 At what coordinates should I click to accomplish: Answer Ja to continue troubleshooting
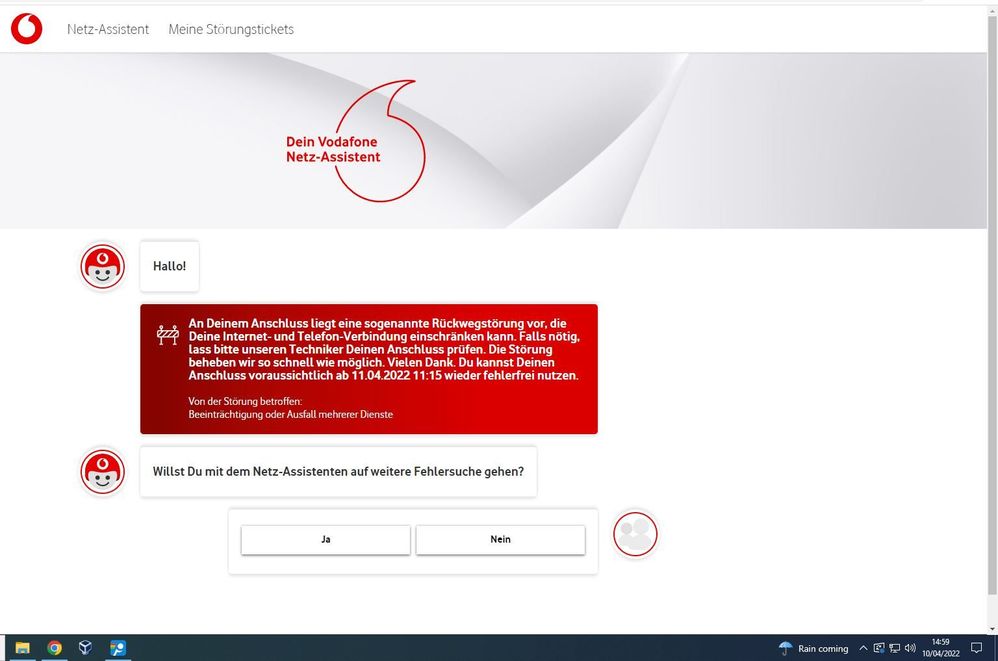326,539
